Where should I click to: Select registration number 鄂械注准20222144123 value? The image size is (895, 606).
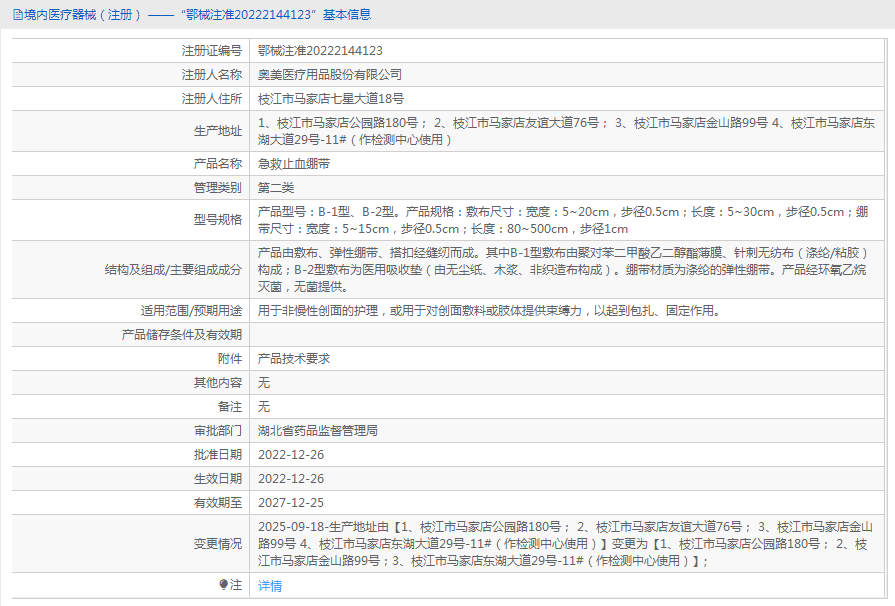[x=320, y=51]
